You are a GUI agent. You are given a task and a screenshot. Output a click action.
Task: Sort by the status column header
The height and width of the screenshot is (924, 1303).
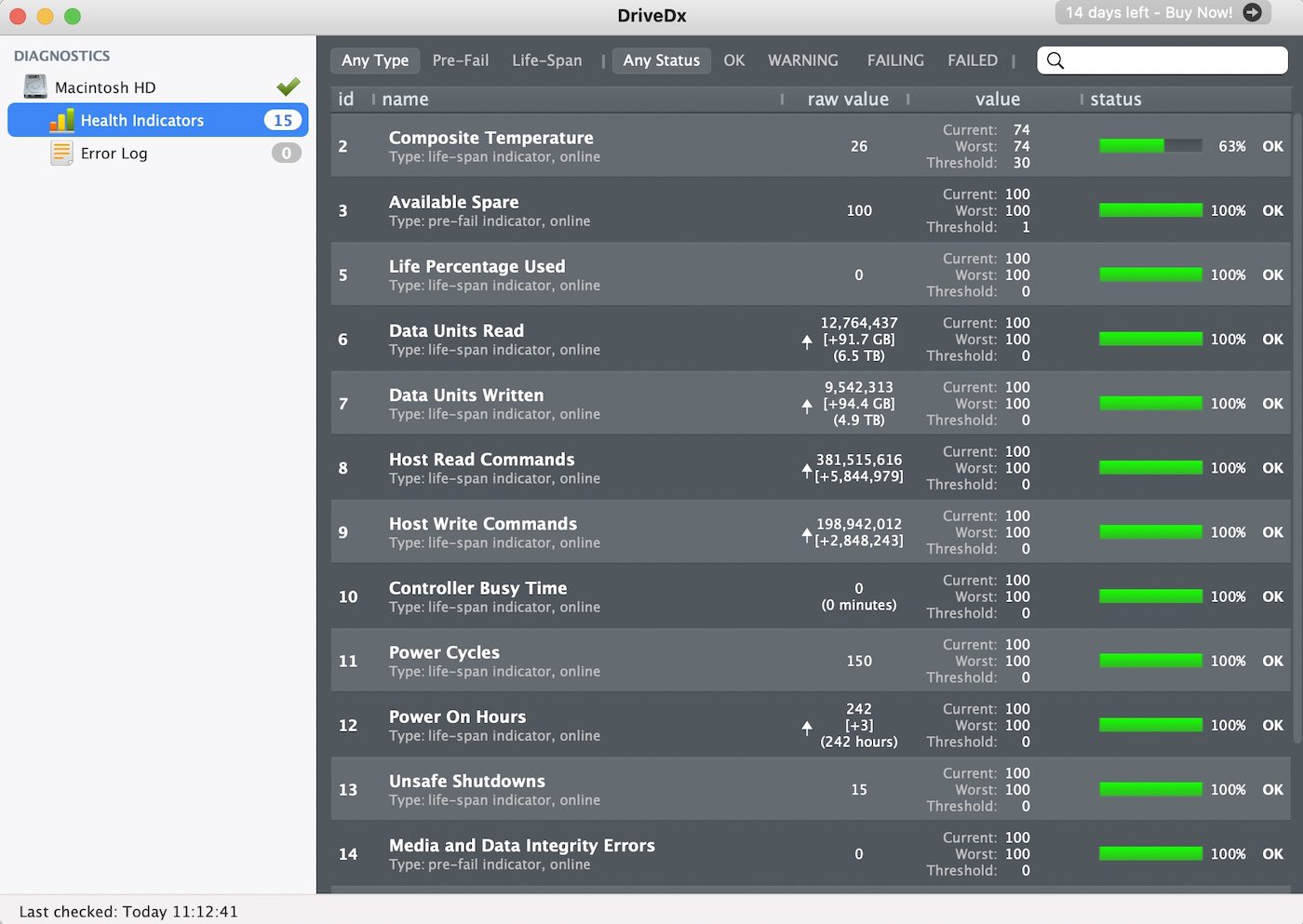click(1115, 100)
